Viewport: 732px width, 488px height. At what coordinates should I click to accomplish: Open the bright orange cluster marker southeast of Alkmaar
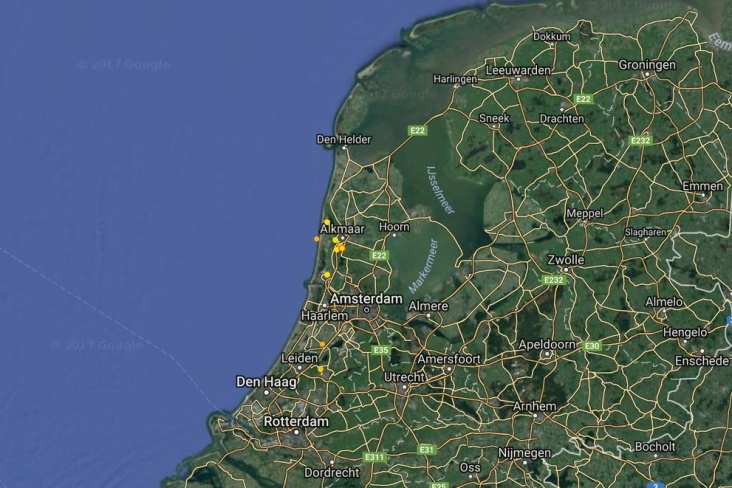[x=342, y=248]
